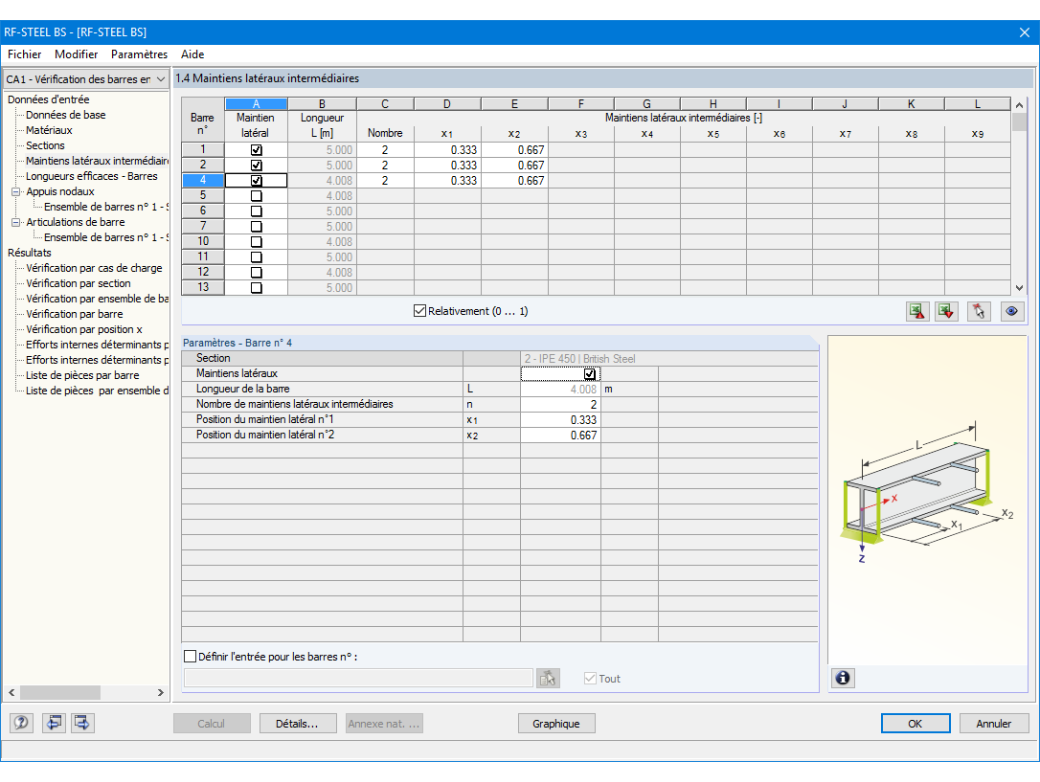Open Vérification par position x result
The width and height of the screenshot is (1040, 782).
(x=84, y=330)
